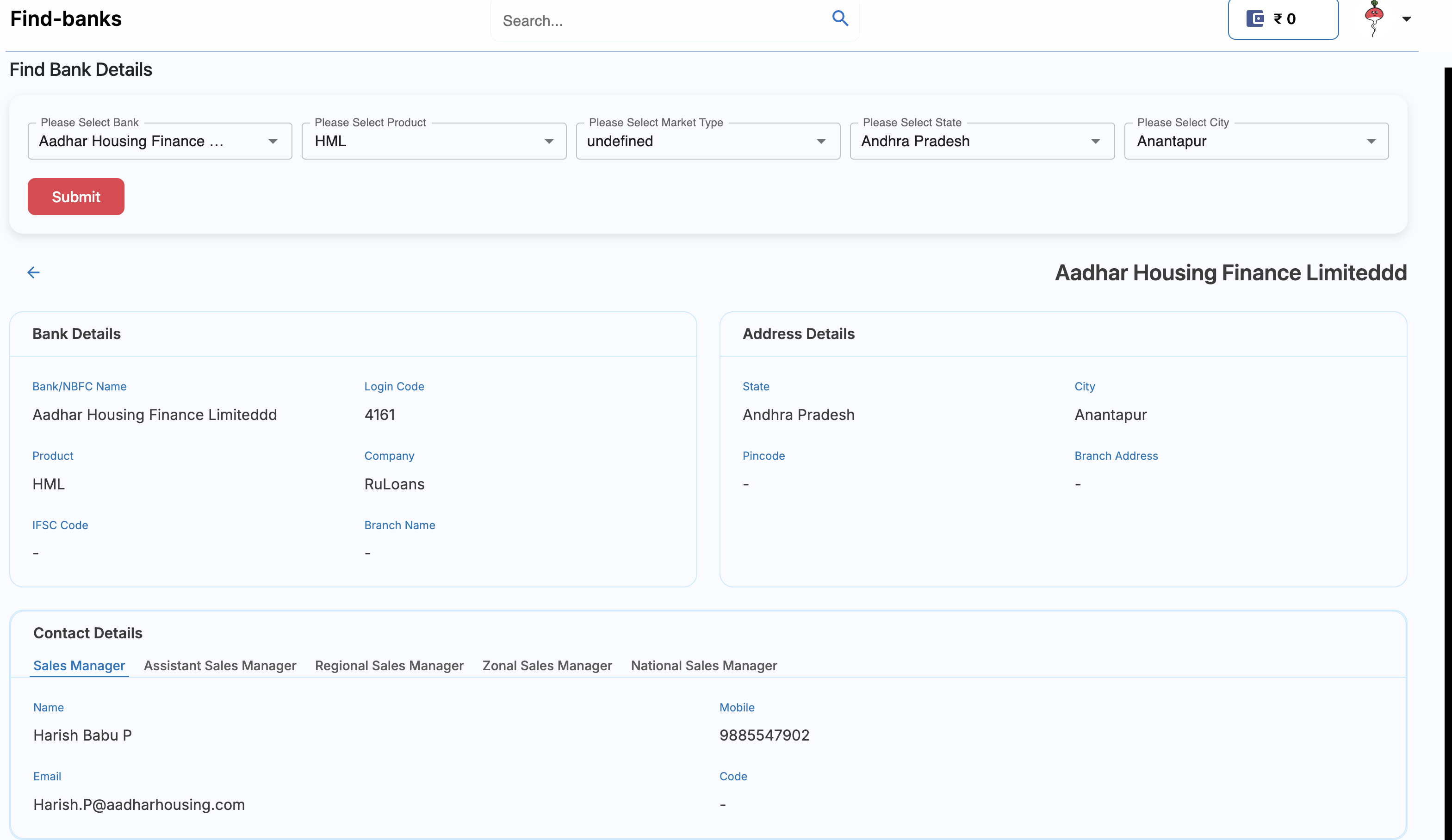This screenshot has height=840, width=1452.
Task: Click the Harish.P@aadharhousing.com email address
Action: pos(139,804)
